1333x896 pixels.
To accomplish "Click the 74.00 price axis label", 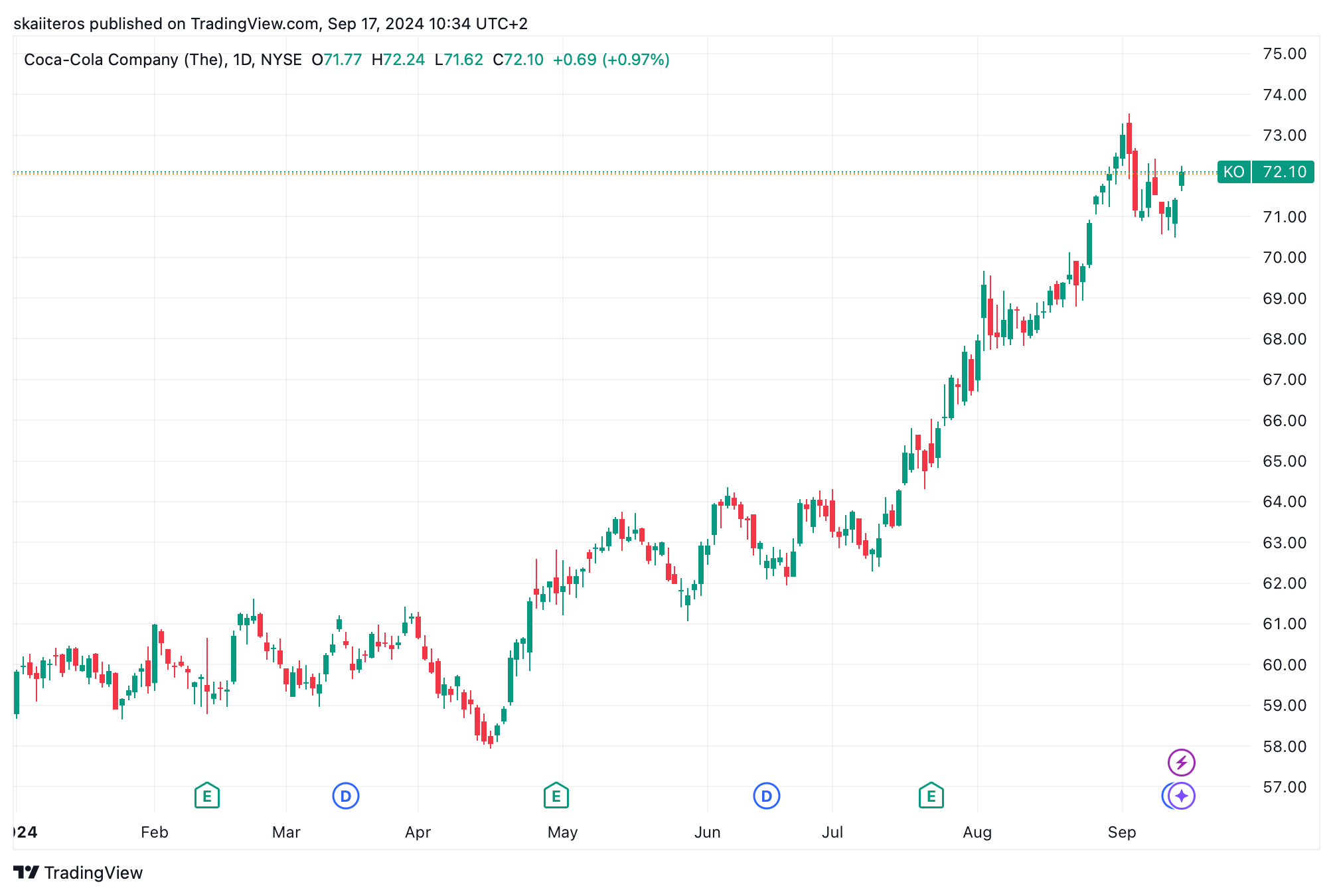I will pyautogui.click(x=1285, y=95).
